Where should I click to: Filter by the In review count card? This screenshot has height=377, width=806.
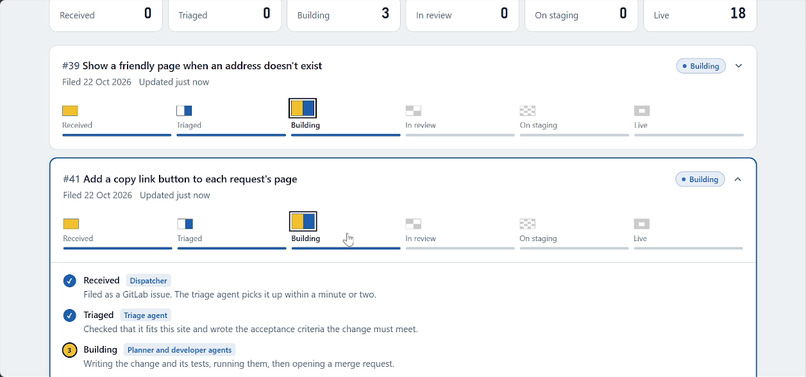tap(462, 14)
